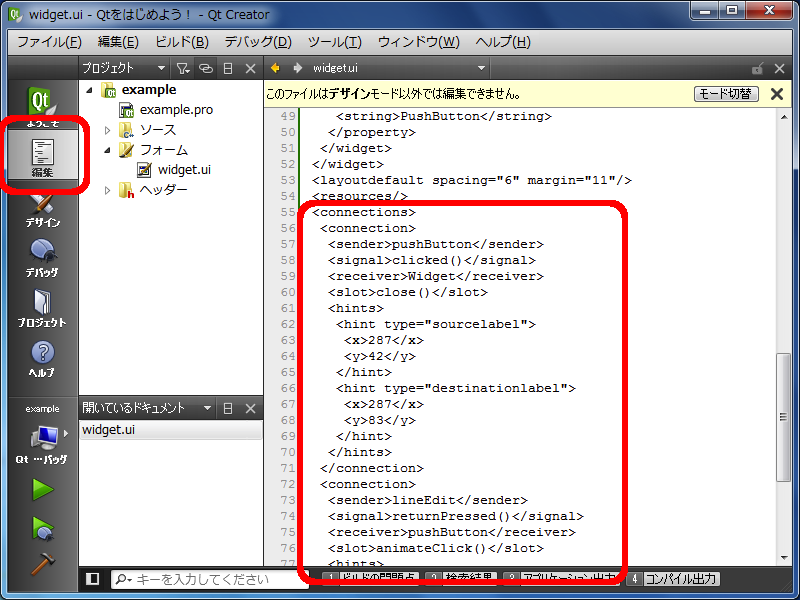
Task: Switch to Edit (編集) mode in sidebar
Action: tap(42, 156)
